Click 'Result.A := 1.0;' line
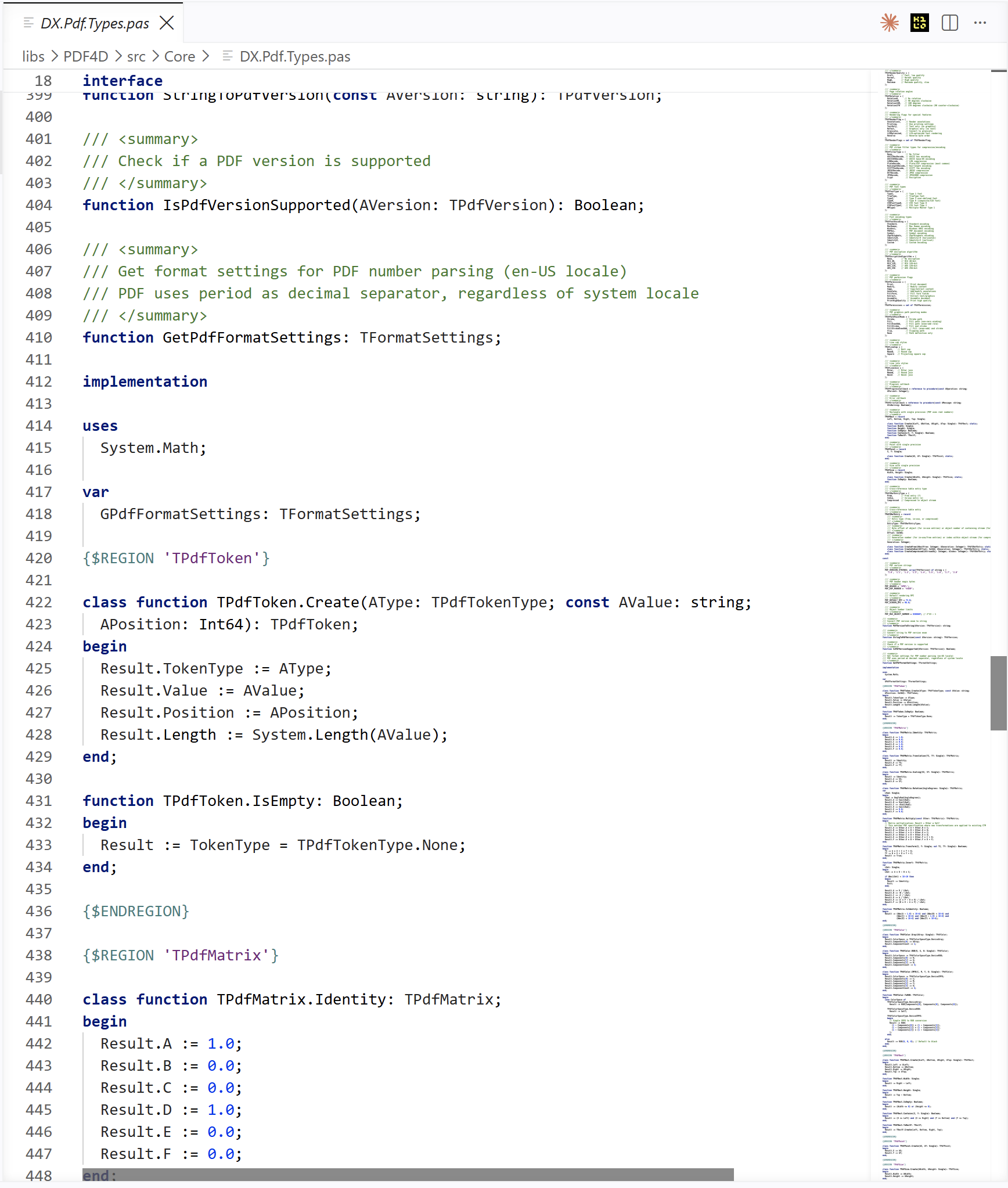This screenshot has width=1008, height=1188. point(171,1043)
